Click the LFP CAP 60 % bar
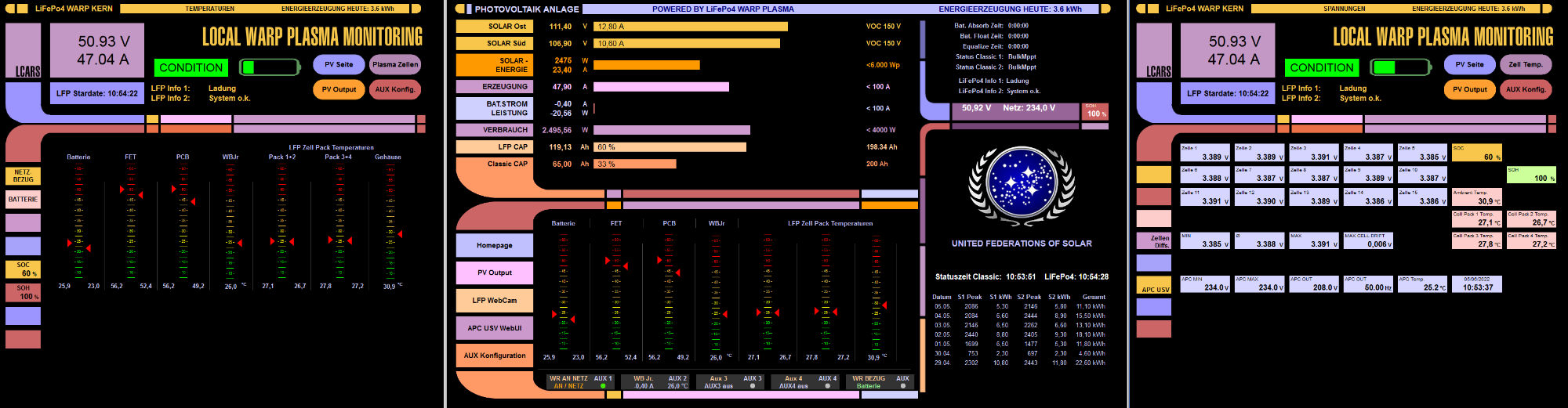 tap(670, 147)
